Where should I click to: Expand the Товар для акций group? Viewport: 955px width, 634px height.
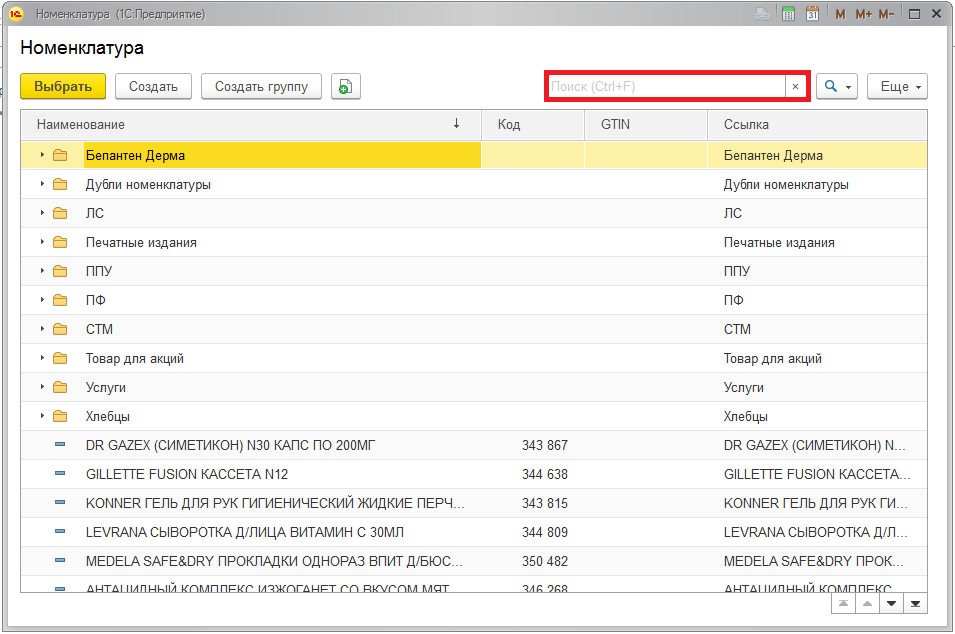tap(42, 358)
